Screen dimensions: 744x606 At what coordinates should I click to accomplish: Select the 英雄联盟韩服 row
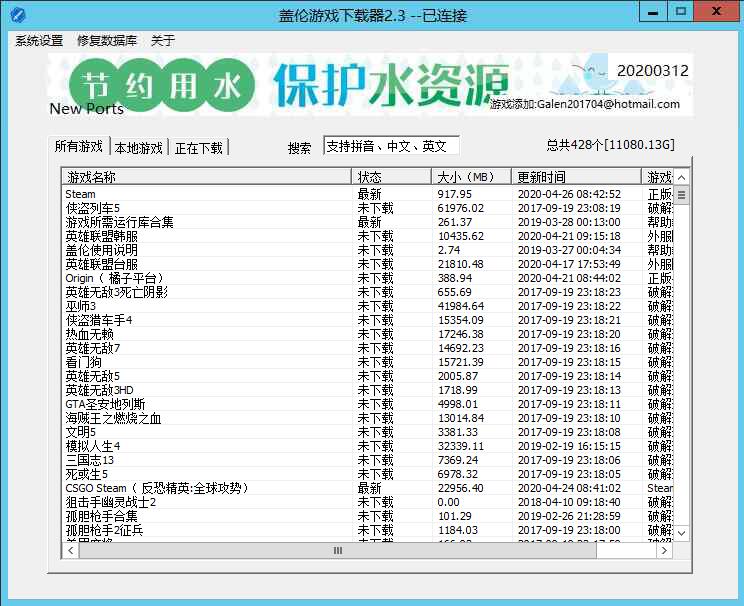pyautogui.click(x=368, y=236)
